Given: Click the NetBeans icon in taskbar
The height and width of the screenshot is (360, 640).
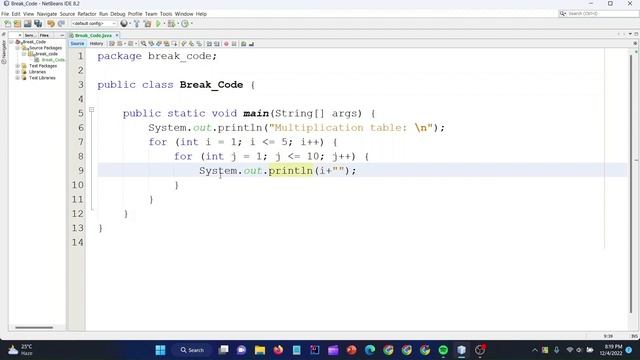Looking at the screenshot, I should [462, 350].
